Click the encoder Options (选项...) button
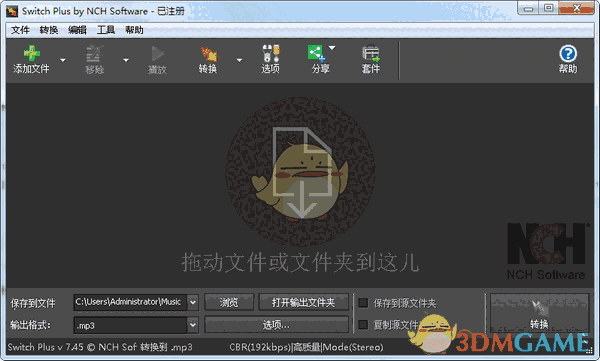600x361 pixels. pyautogui.click(x=276, y=325)
